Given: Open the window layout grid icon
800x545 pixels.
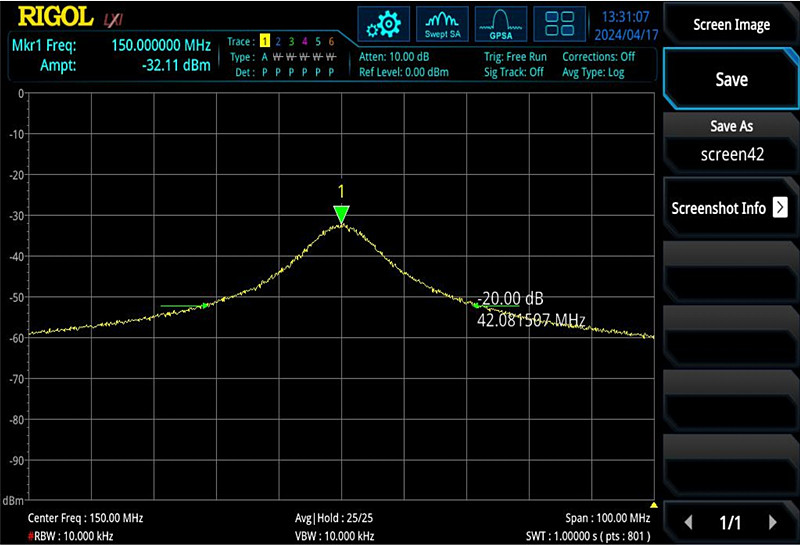Looking at the screenshot, I should [559, 23].
